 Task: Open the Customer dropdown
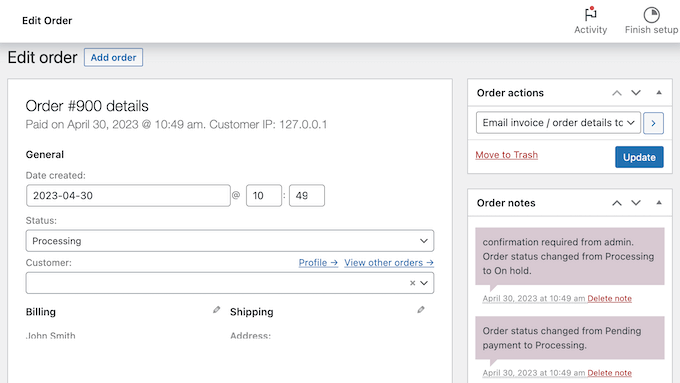230,283
